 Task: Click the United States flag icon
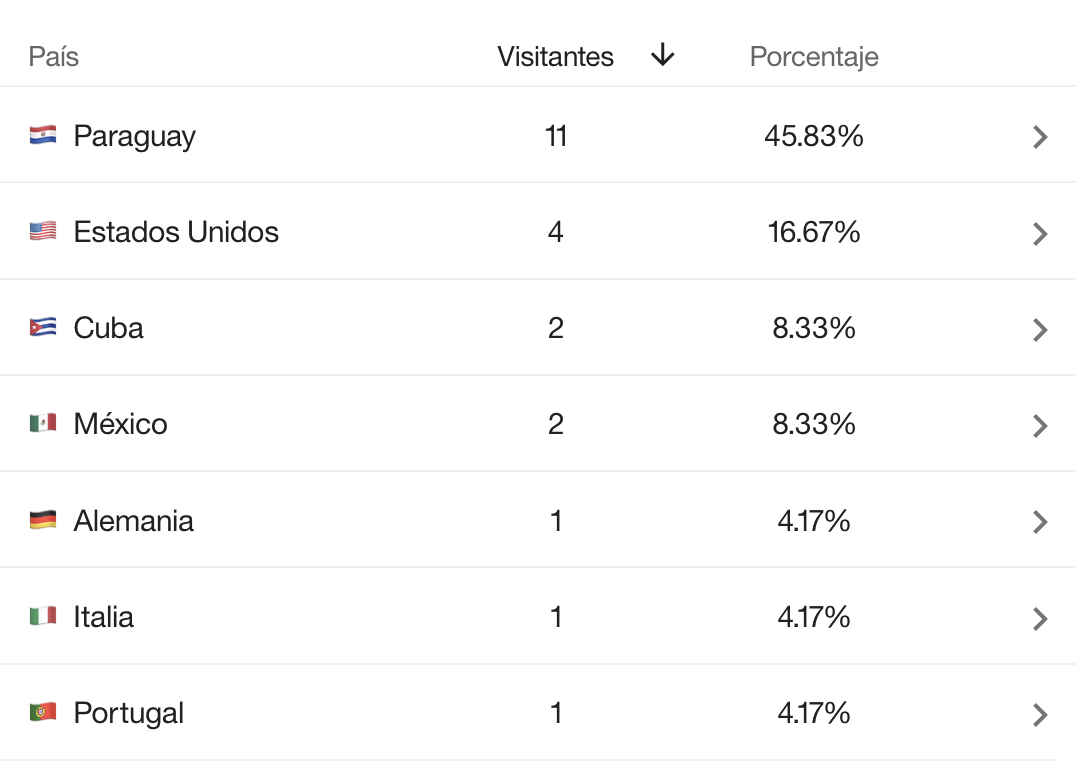click(x=43, y=232)
